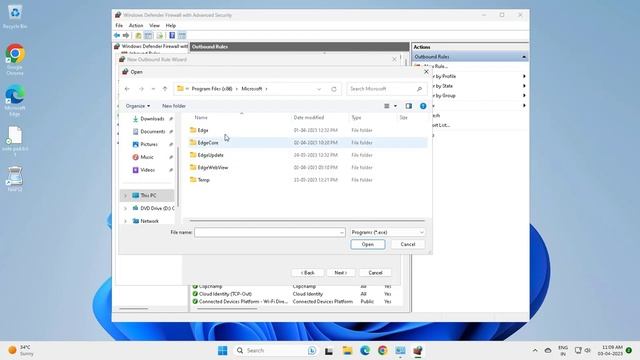The height and width of the screenshot is (360, 640).
Task: Open Google Chrome desktop shortcut
Action: click(x=15, y=59)
